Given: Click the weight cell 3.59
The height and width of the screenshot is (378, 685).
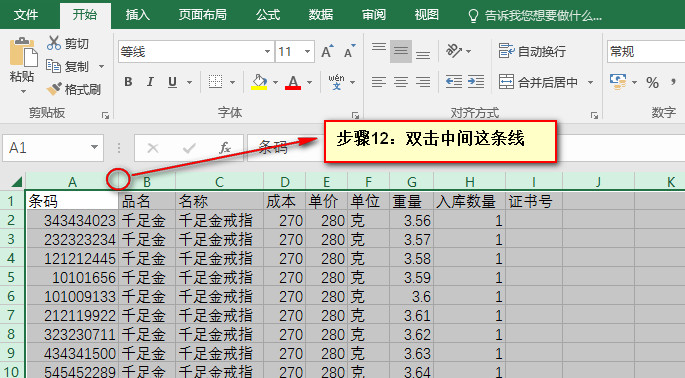Looking at the screenshot, I should coord(412,277).
